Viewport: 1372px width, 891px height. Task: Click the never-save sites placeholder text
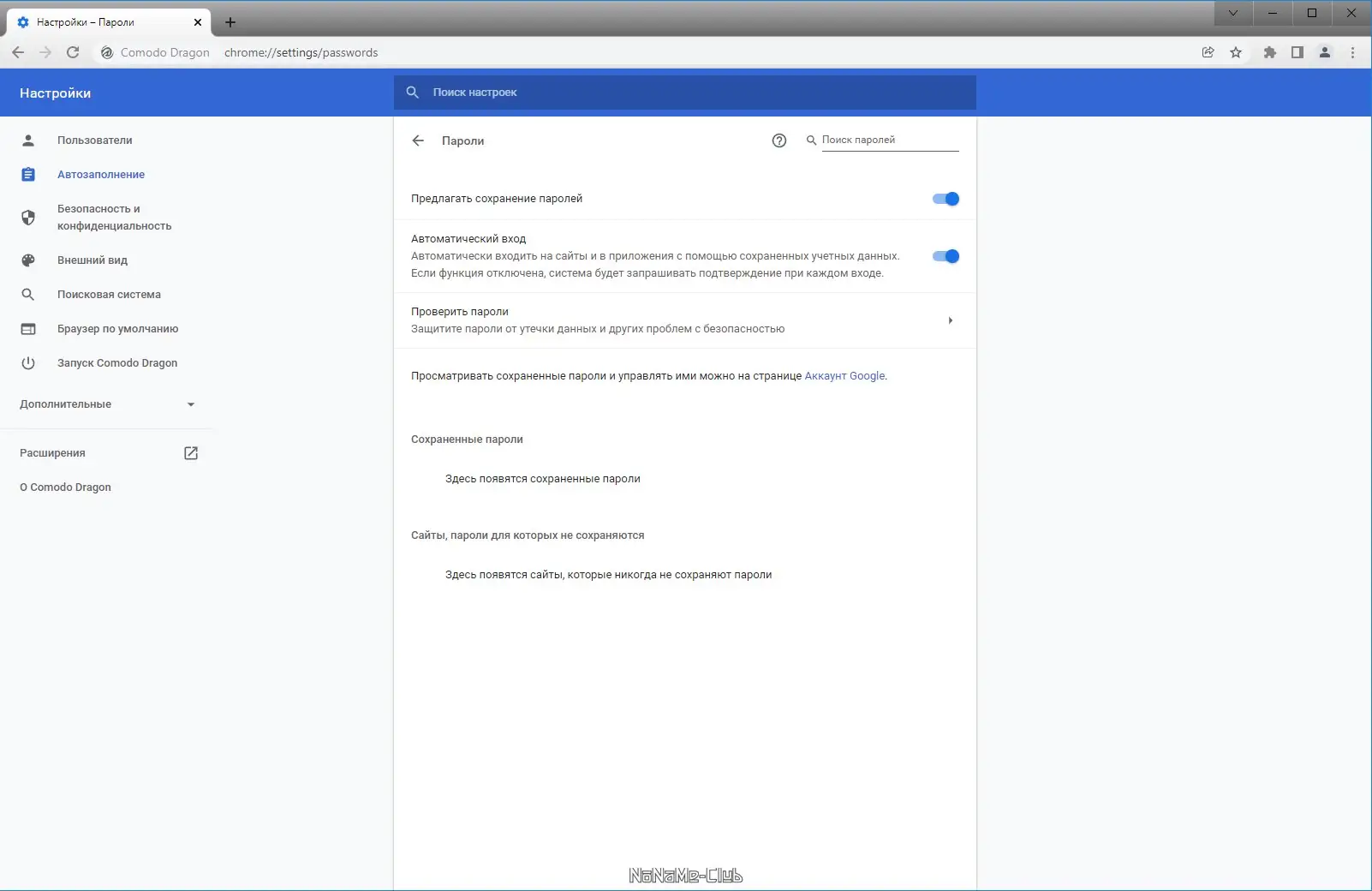(609, 575)
